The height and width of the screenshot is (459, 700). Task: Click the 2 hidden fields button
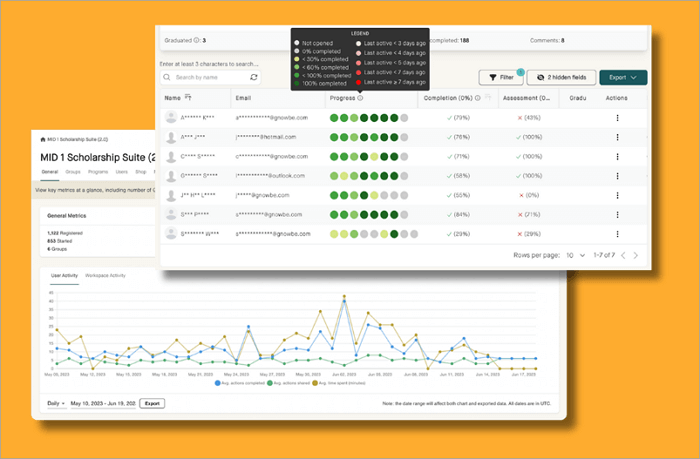[562, 77]
